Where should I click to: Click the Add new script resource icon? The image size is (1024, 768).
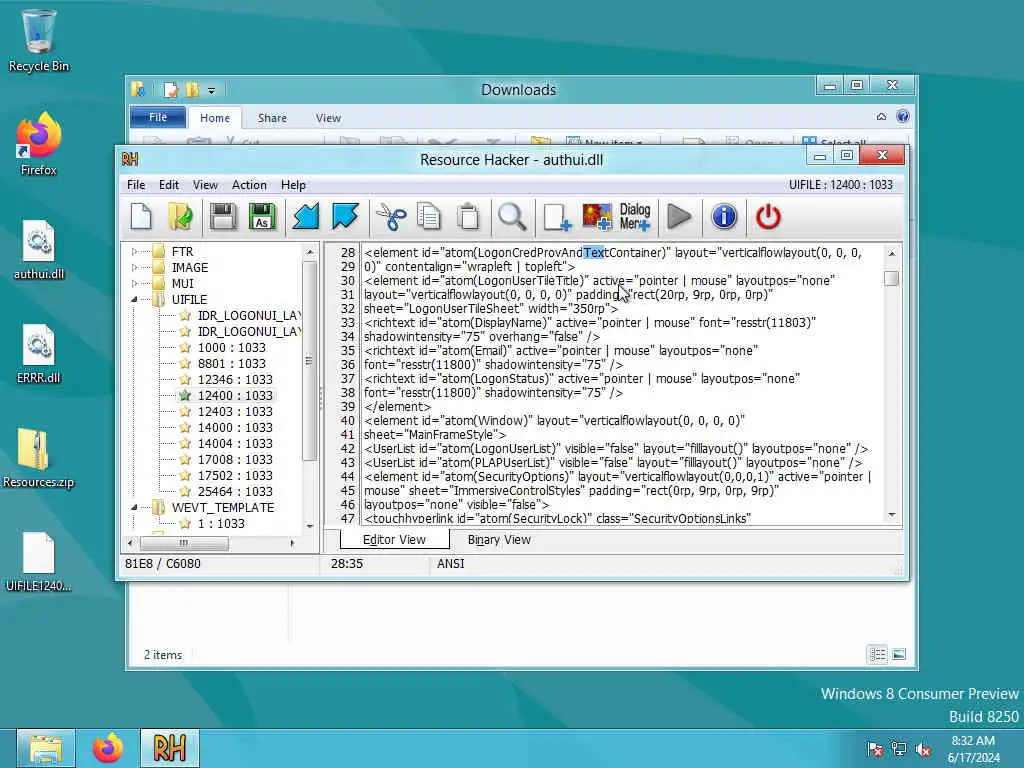(x=557, y=217)
